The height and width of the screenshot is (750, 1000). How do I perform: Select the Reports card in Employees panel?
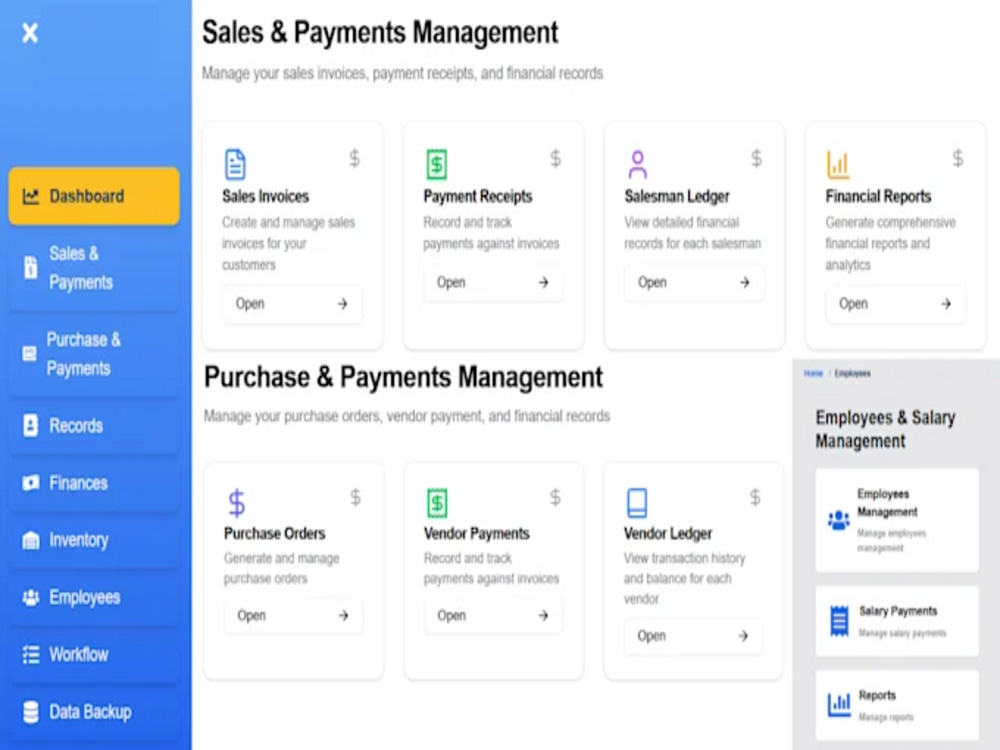coord(897,704)
